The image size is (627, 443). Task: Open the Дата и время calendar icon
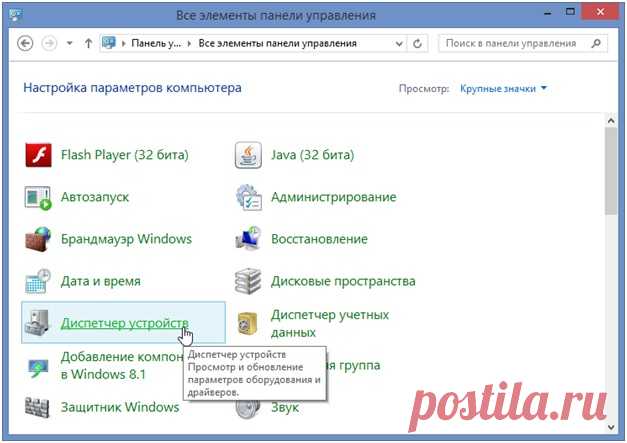(38, 281)
